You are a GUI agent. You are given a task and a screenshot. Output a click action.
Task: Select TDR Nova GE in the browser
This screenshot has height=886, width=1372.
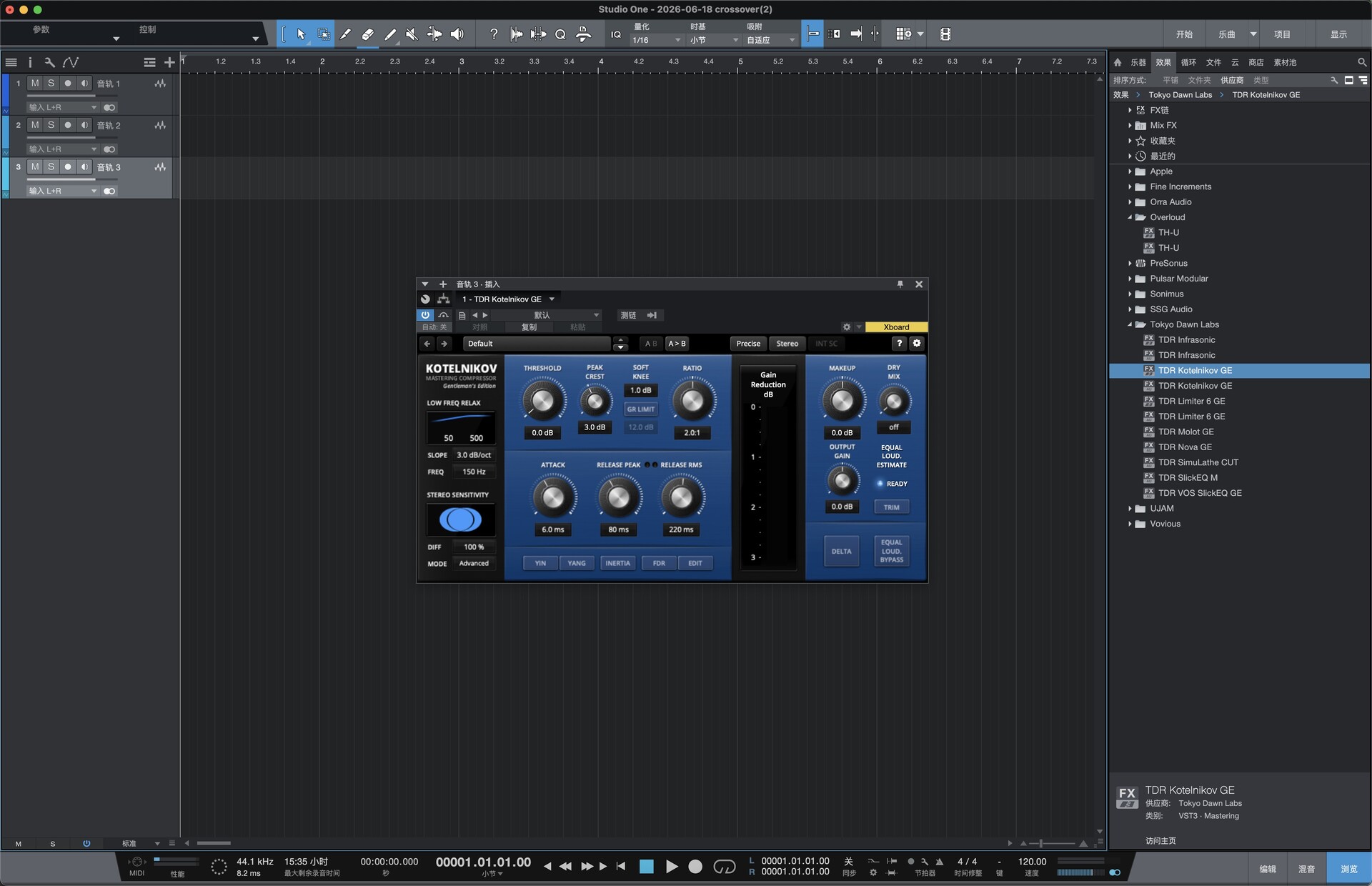[1185, 447]
